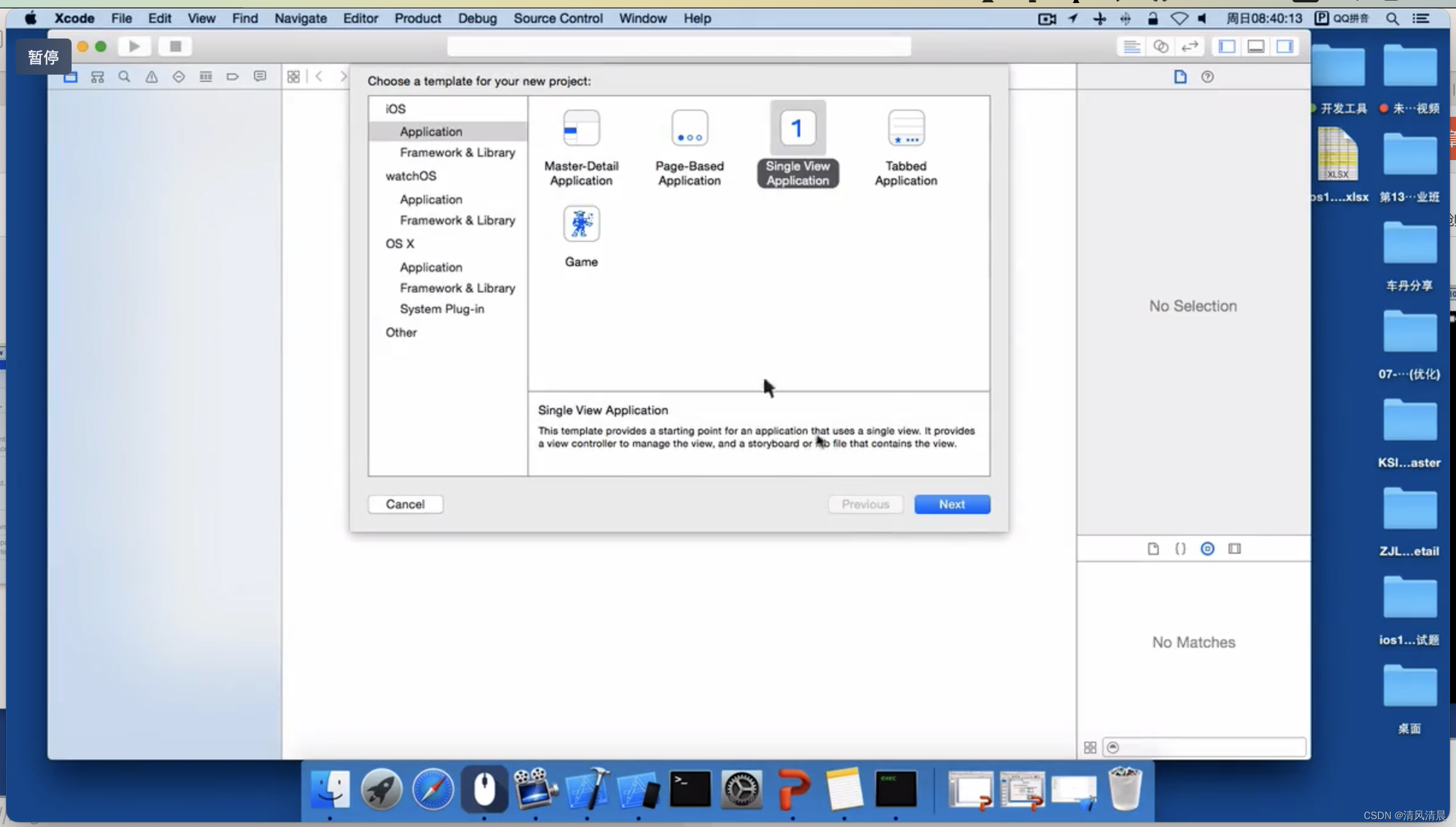Open the Apple menu
This screenshot has height=827, width=1456.
click(x=31, y=18)
